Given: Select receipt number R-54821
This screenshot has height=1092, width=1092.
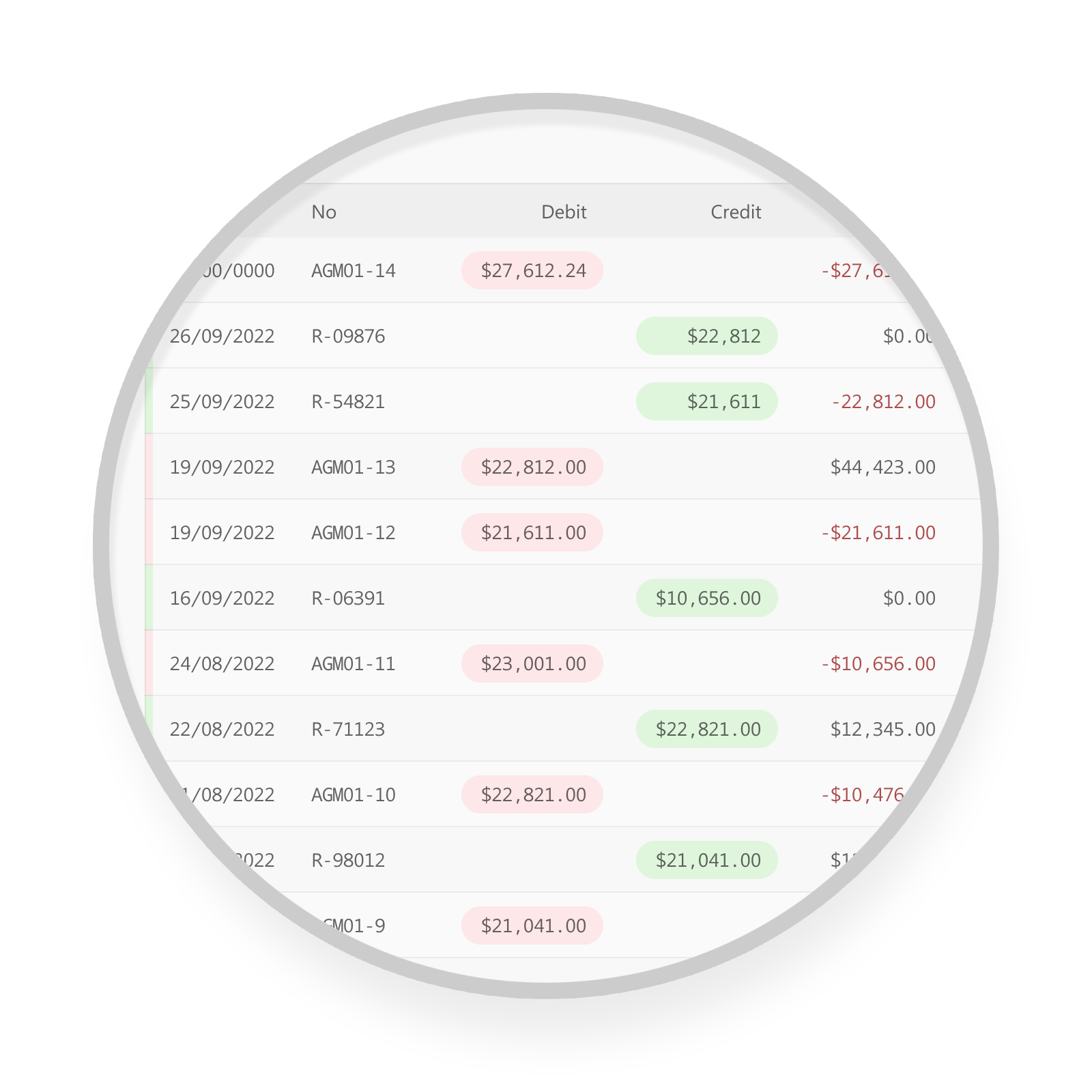Looking at the screenshot, I should tap(348, 402).
